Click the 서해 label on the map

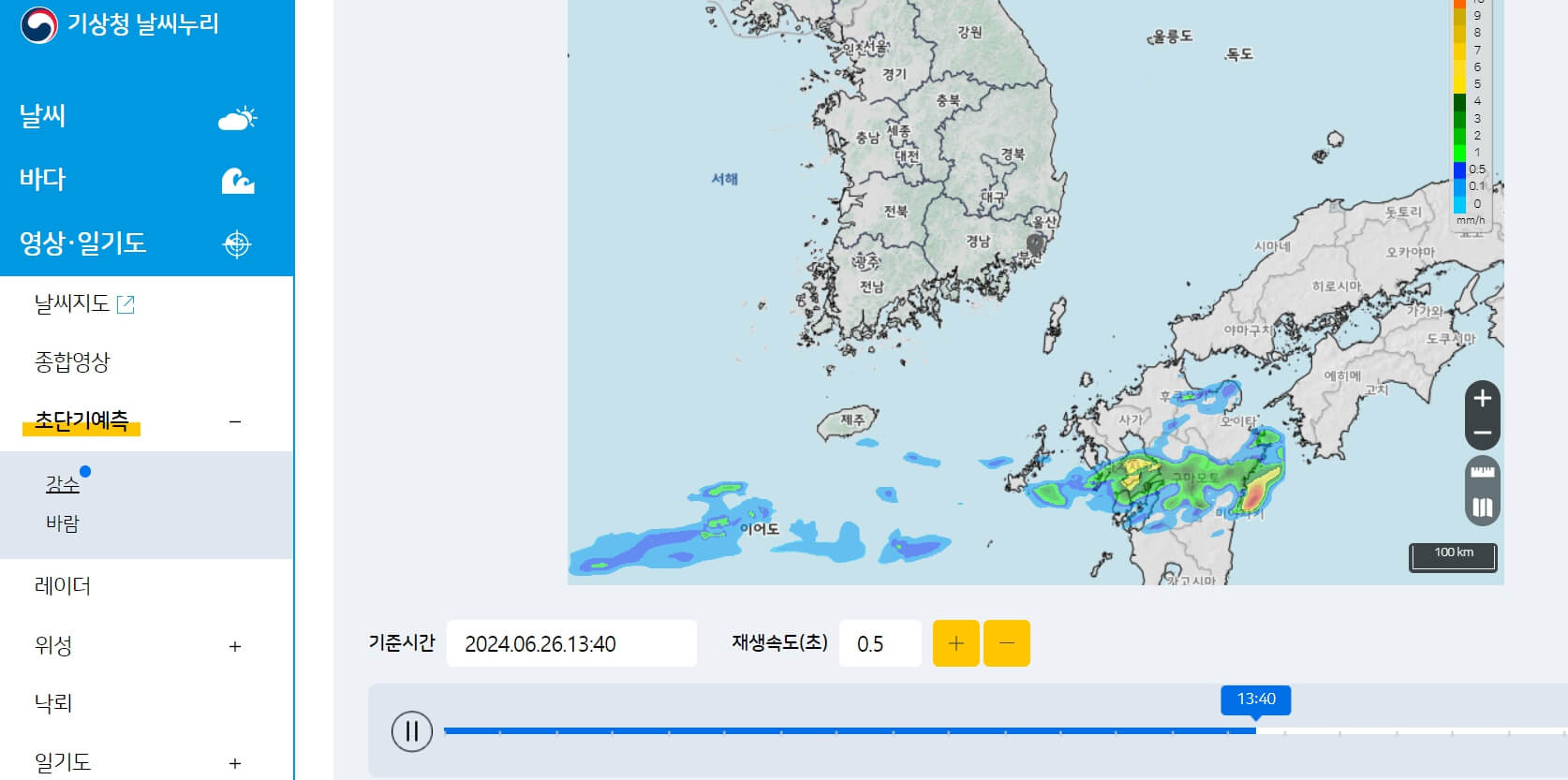tap(724, 178)
